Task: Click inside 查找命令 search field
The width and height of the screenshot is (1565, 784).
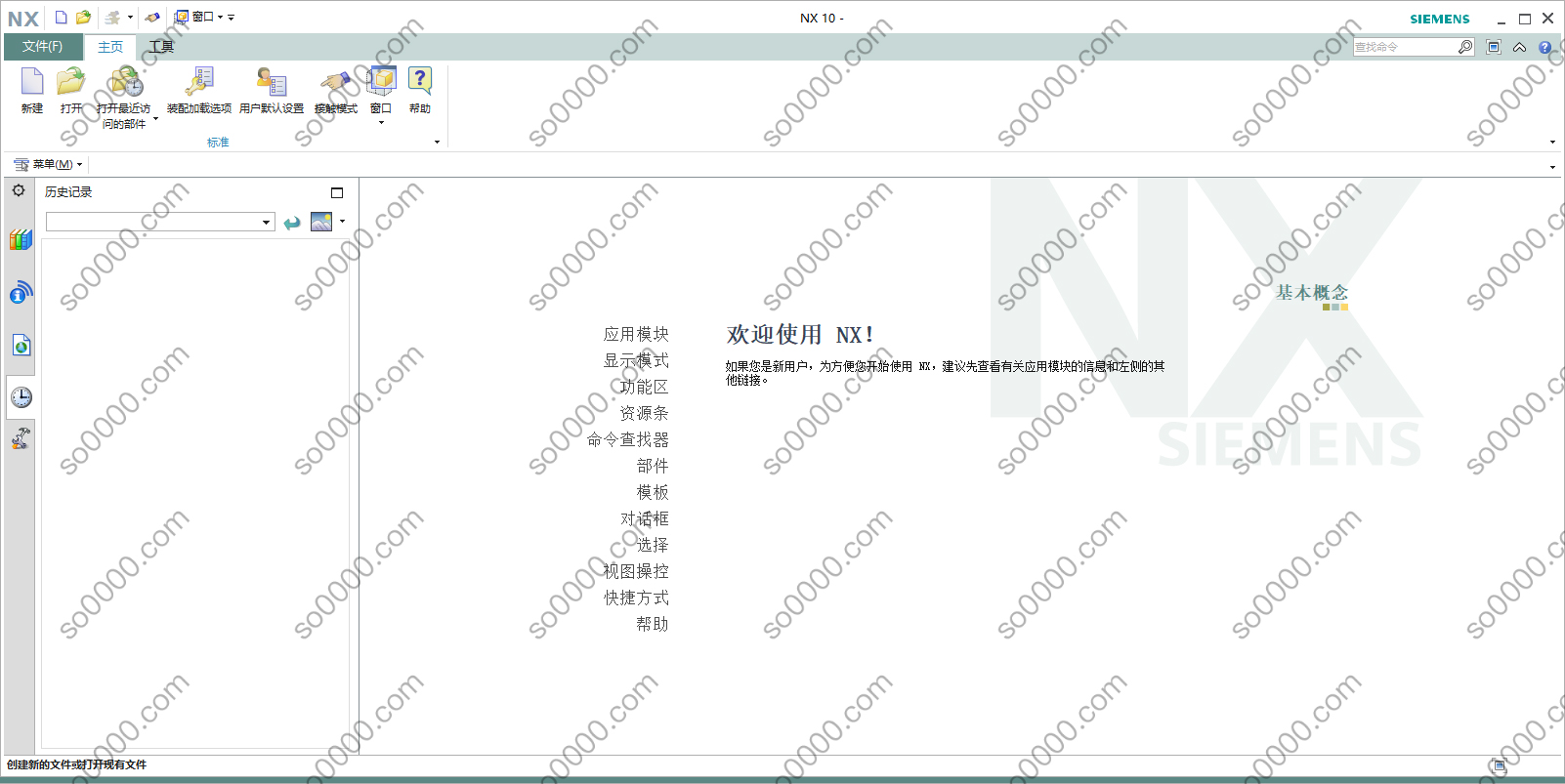Action: coord(1405,47)
